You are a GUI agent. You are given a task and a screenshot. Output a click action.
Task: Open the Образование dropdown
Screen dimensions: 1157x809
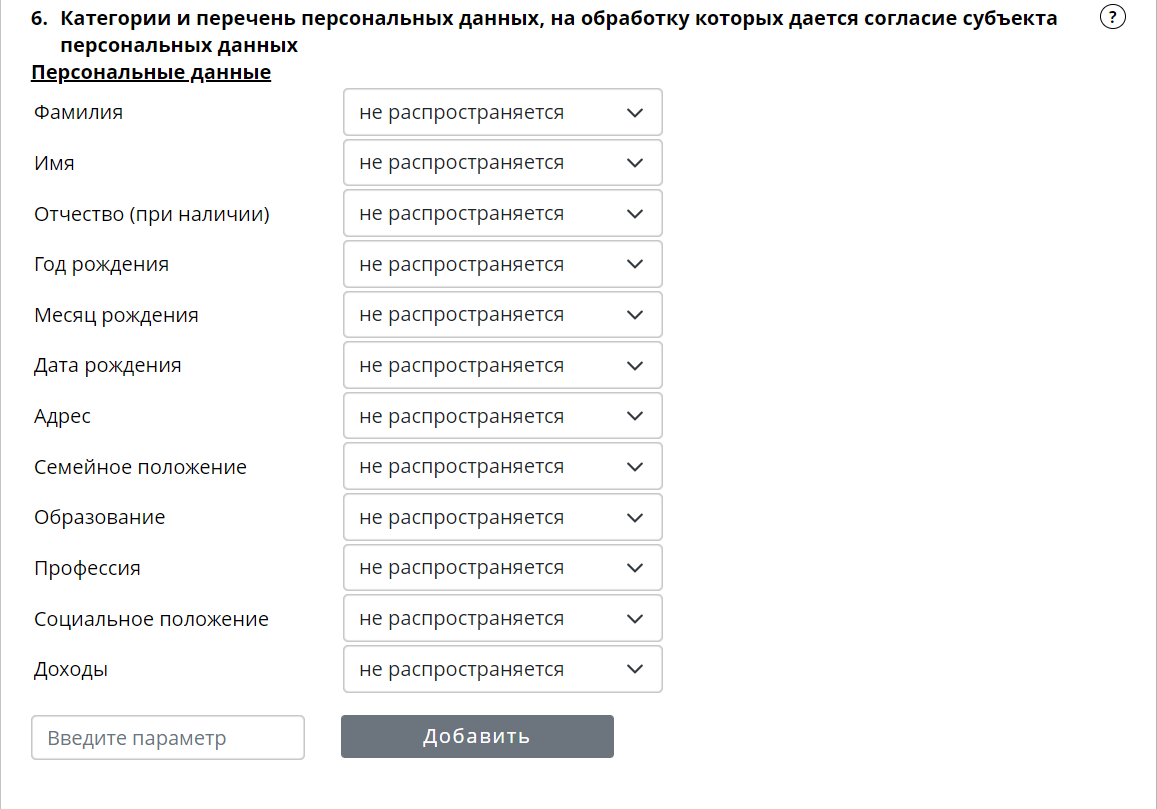(x=502, y=518)
